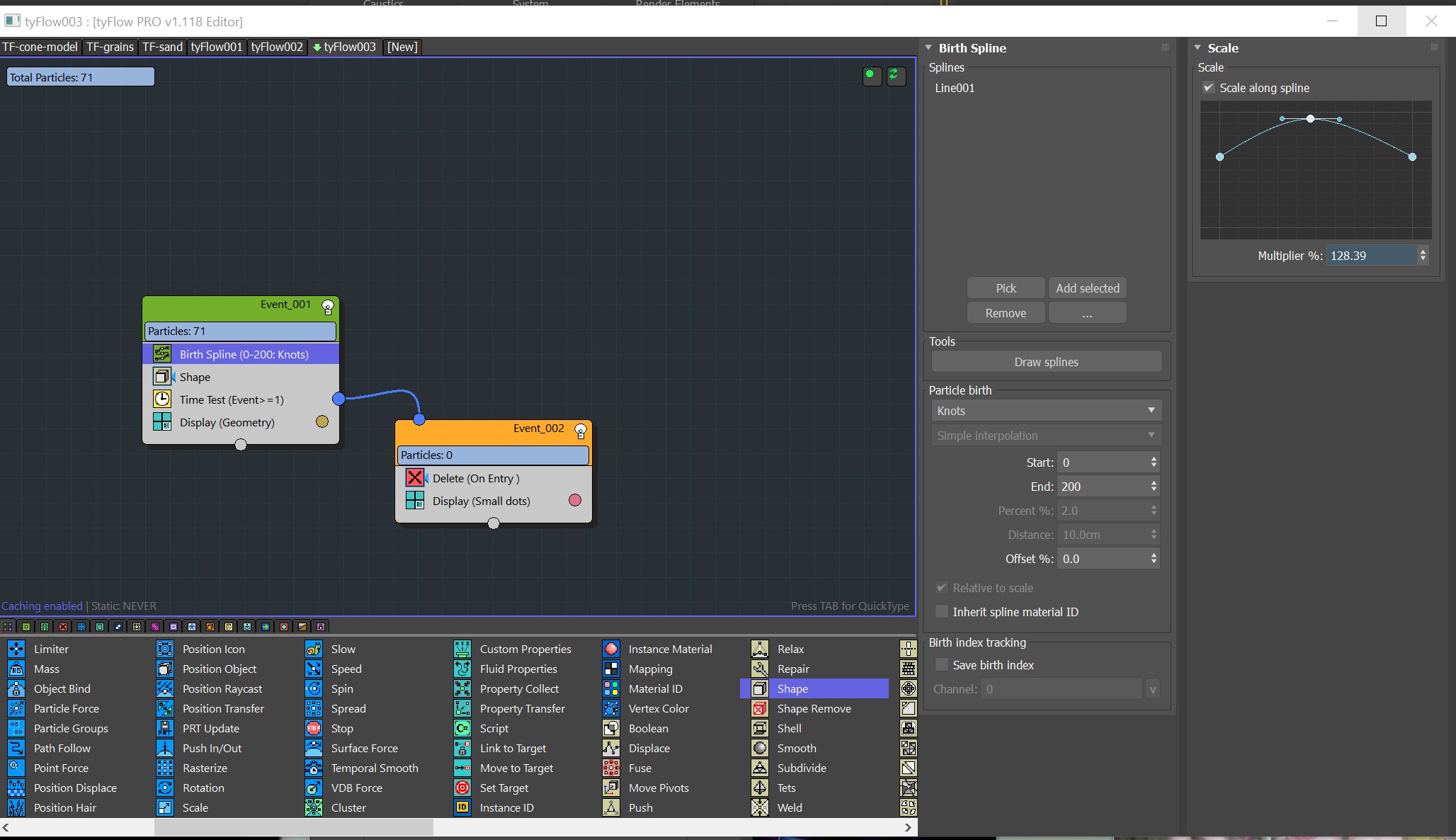Screen dimensions: 1456x840
Task: Click the Draw splines button
Action: [x=1047, y=362]
